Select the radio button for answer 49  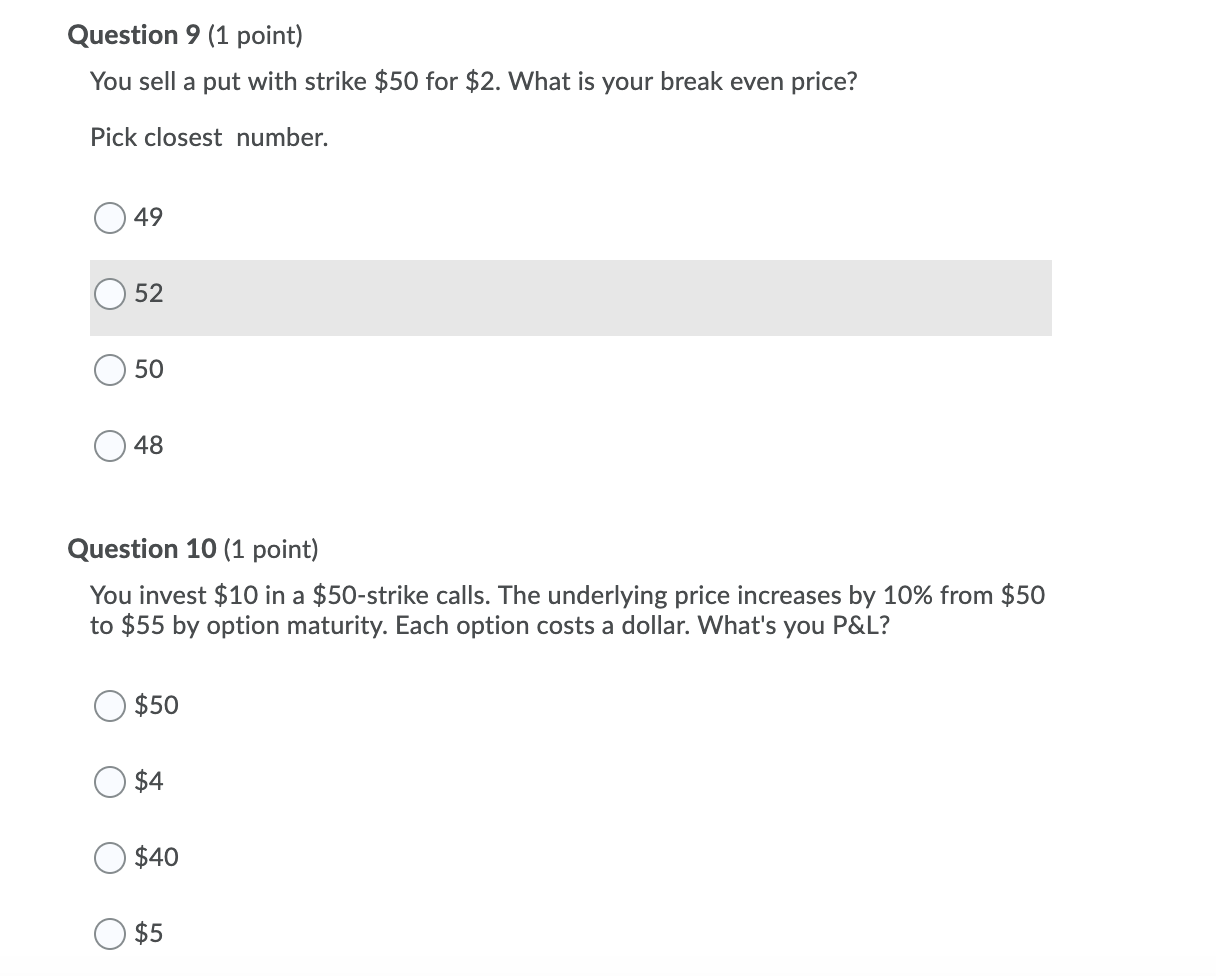pos(110,218)
